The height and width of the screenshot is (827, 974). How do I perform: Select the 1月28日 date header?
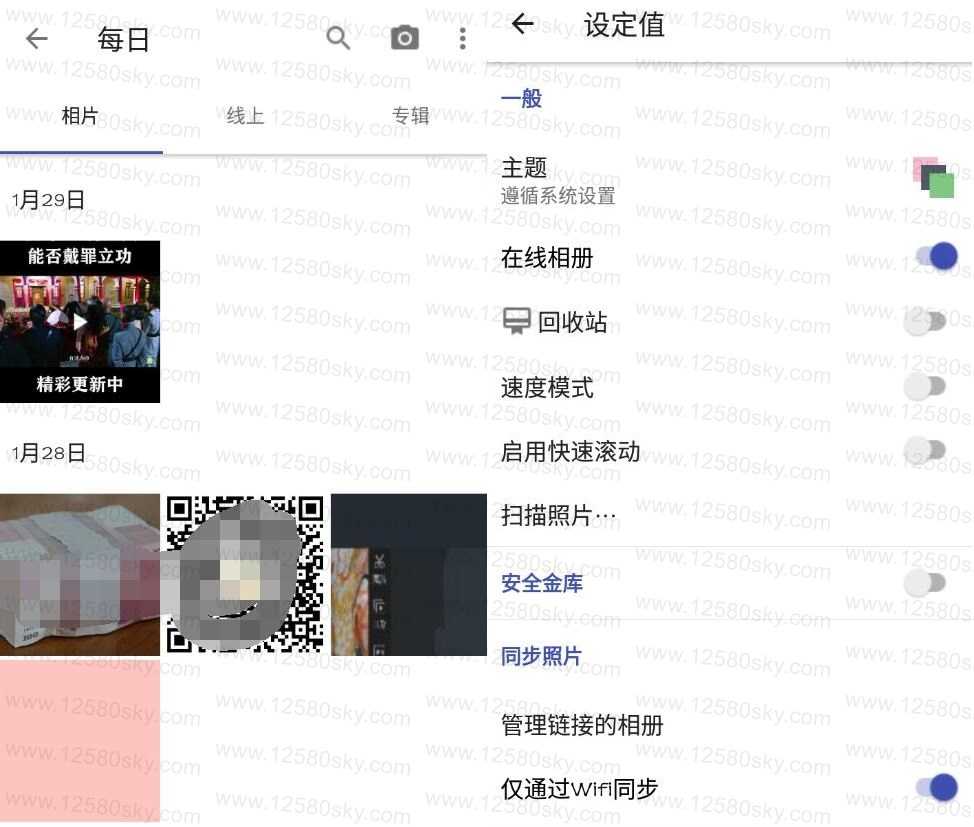(48, 453)
